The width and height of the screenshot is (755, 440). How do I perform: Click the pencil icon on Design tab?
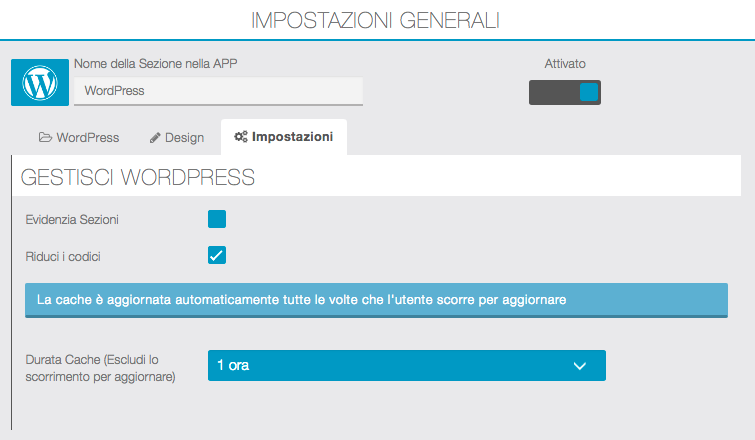coord(155,137)
